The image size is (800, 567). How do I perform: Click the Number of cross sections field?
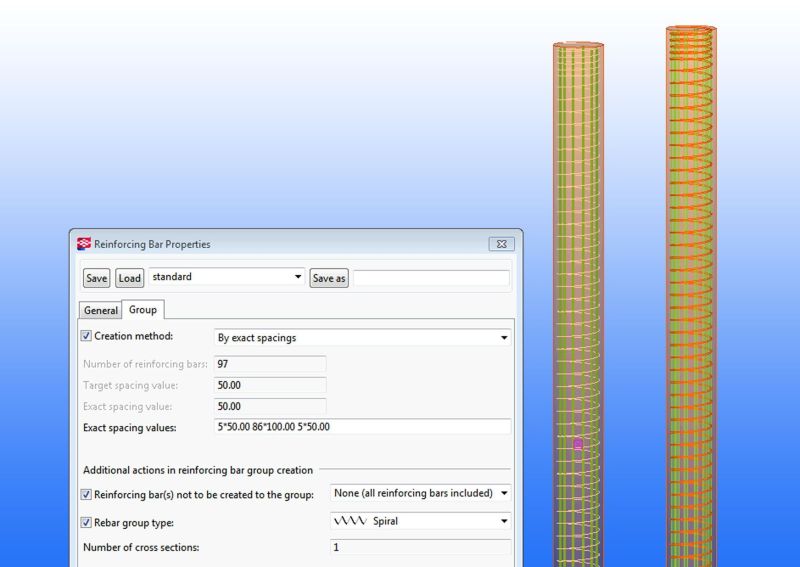point(420,547)
